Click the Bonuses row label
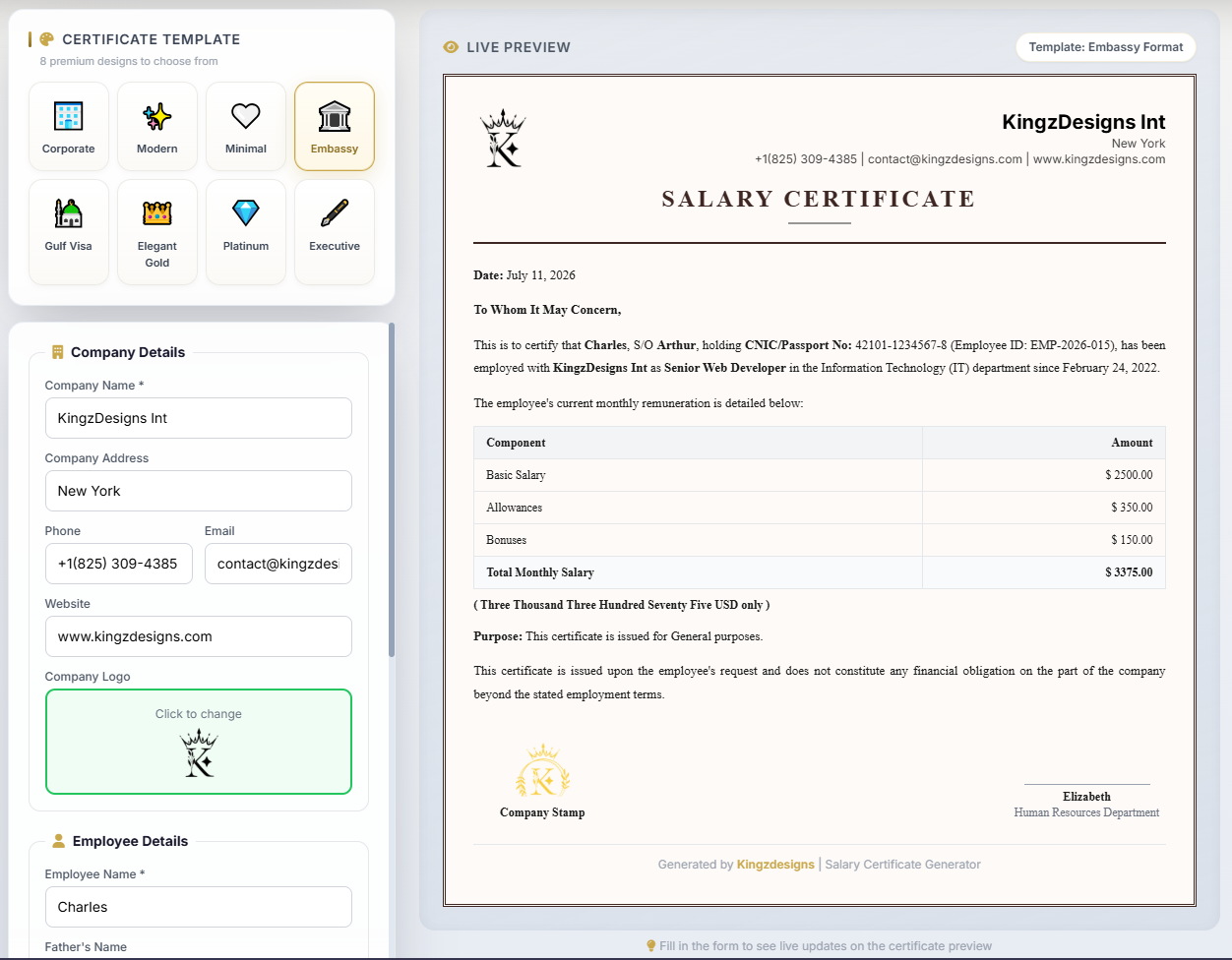1232x960 pixels. click(x=506, y=540)
